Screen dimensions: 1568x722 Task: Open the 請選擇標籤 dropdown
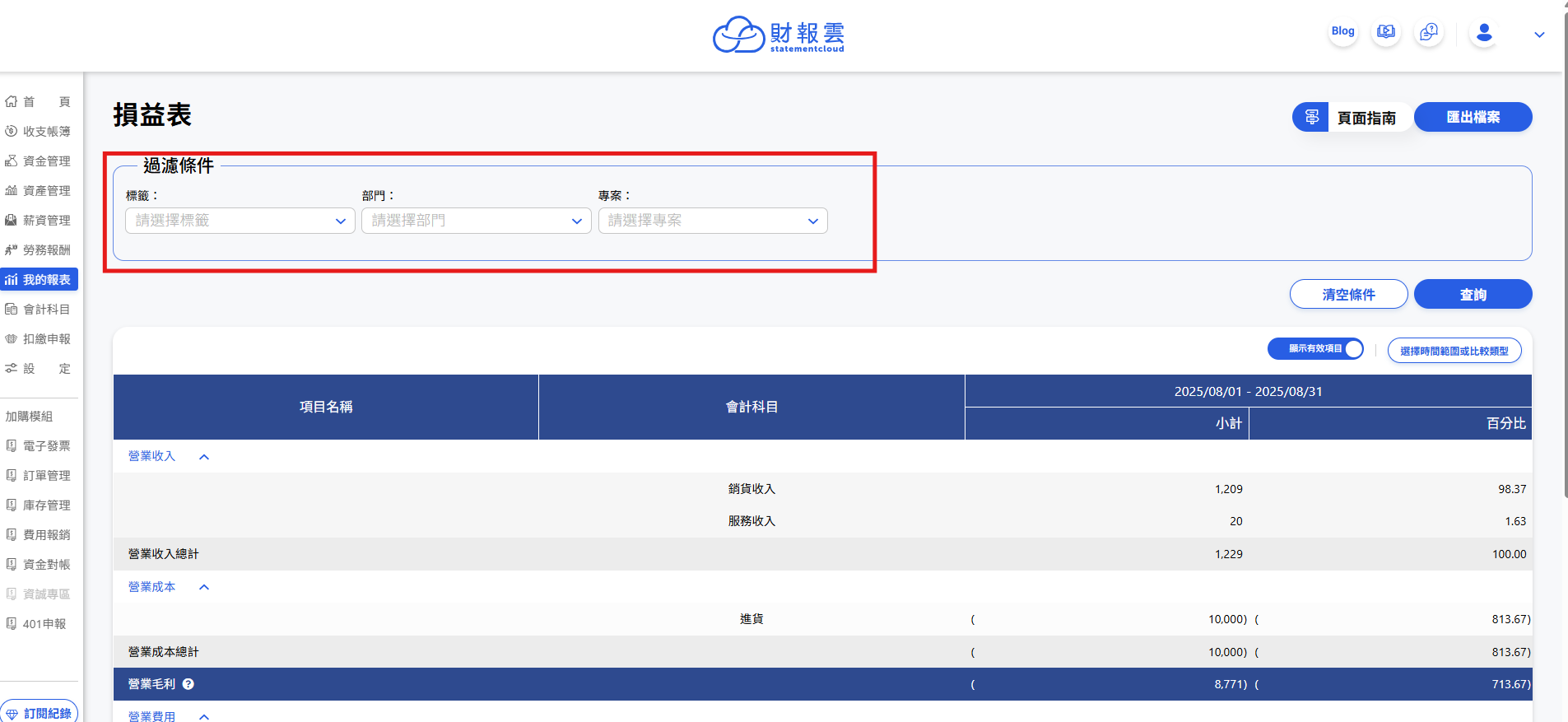coord(240,221)
